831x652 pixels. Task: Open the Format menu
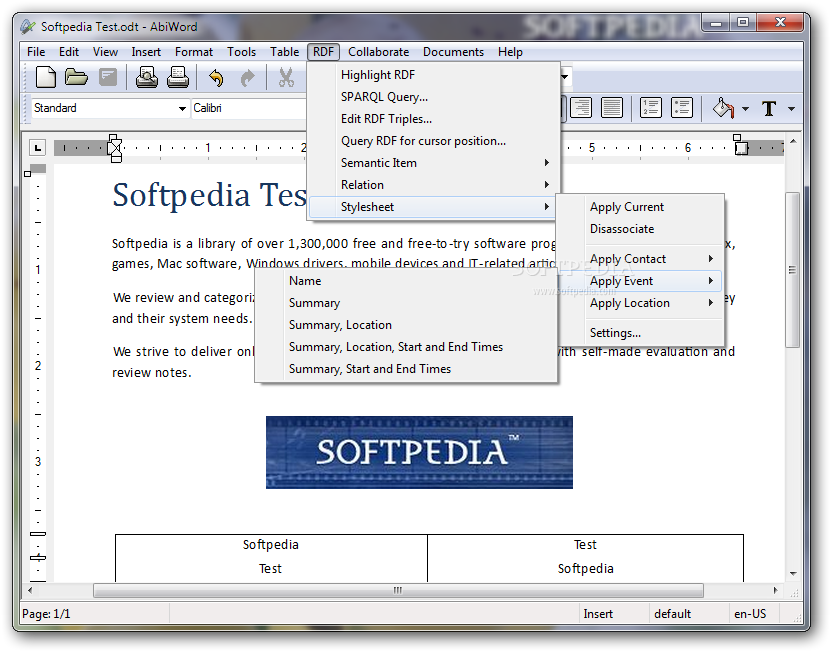pos(194,52)
